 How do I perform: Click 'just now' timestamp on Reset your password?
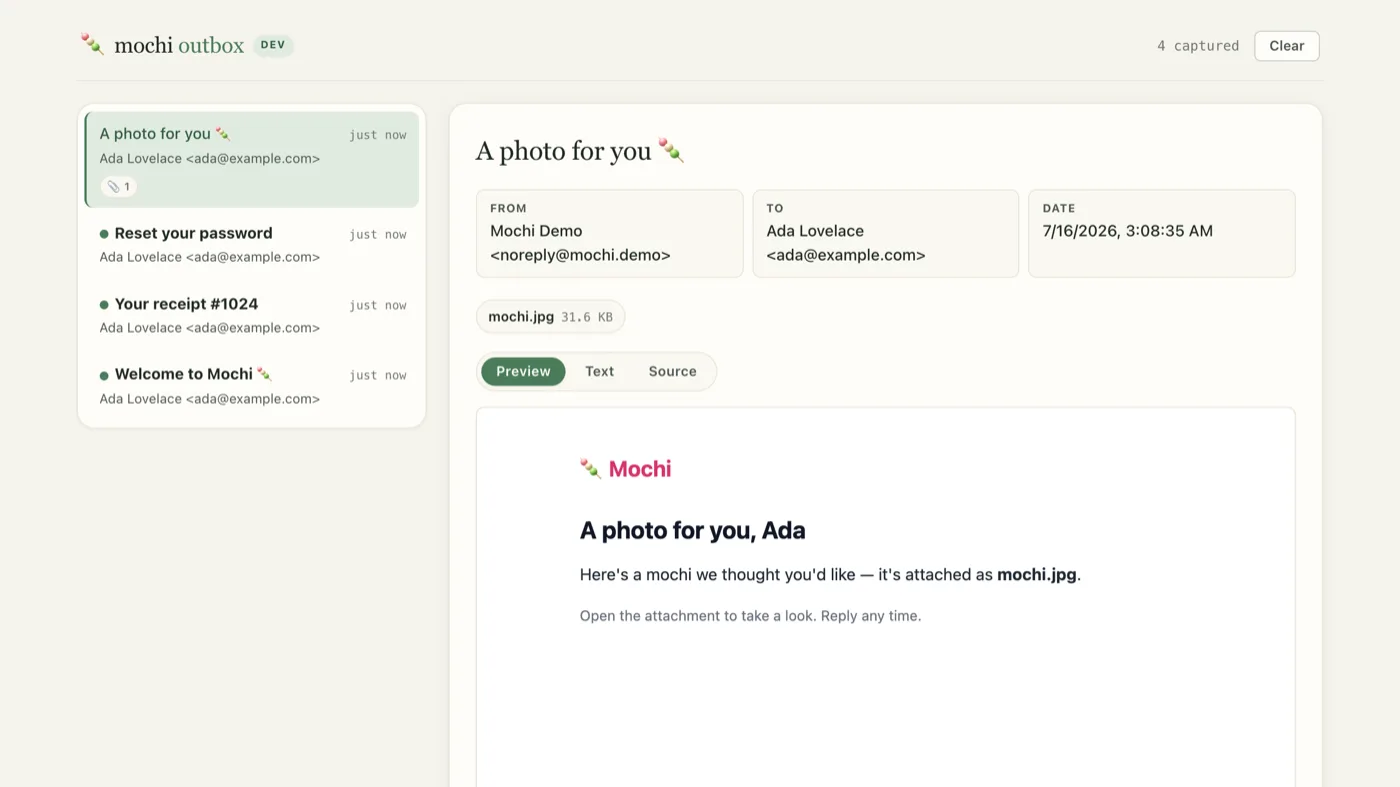[x=378, y=235]
